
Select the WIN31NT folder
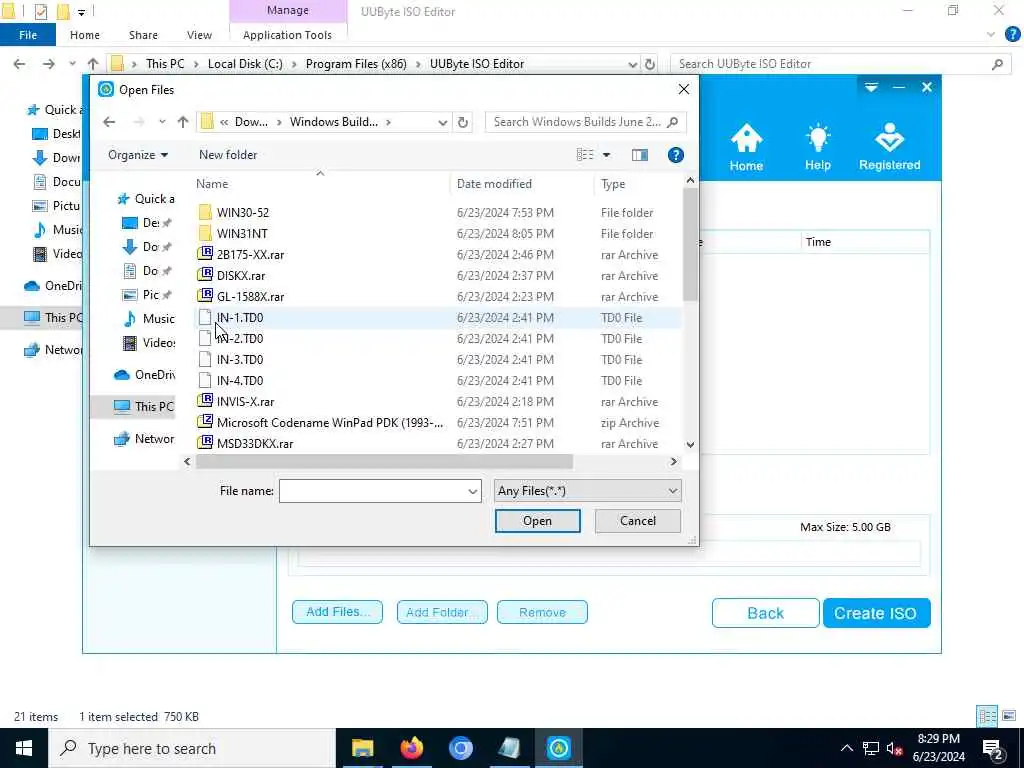pos(242,233)
